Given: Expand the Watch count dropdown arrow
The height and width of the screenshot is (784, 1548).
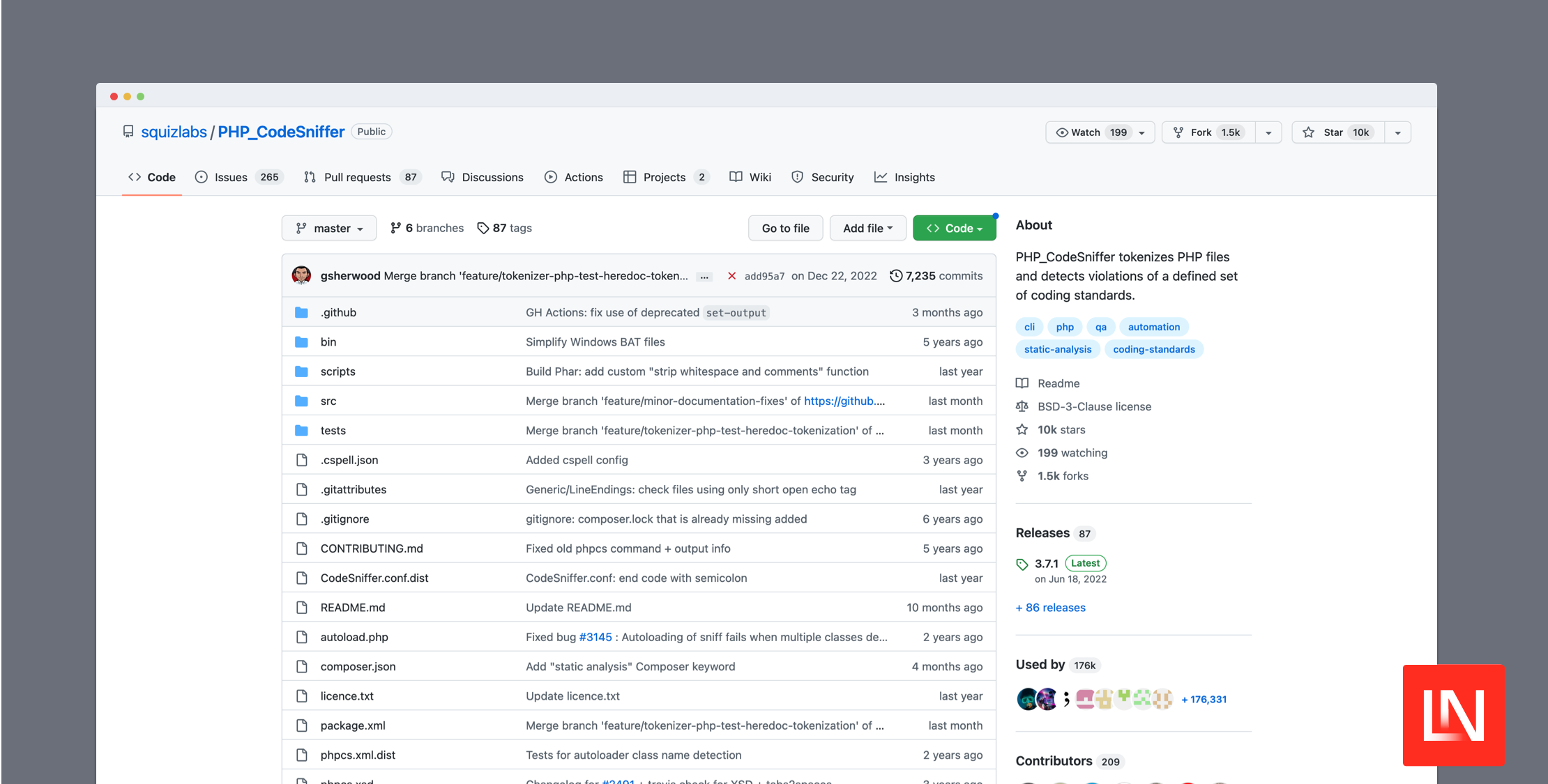Looking at the screenshot, I should click(1141, 131).
